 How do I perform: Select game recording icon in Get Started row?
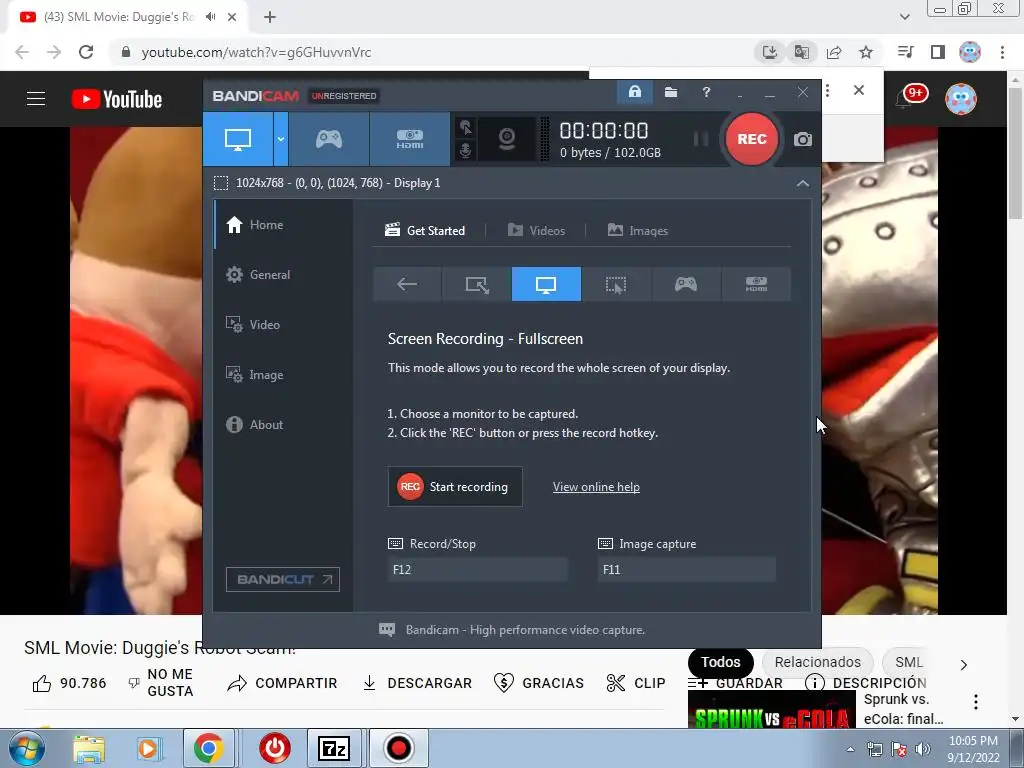(x=686, y=284)
